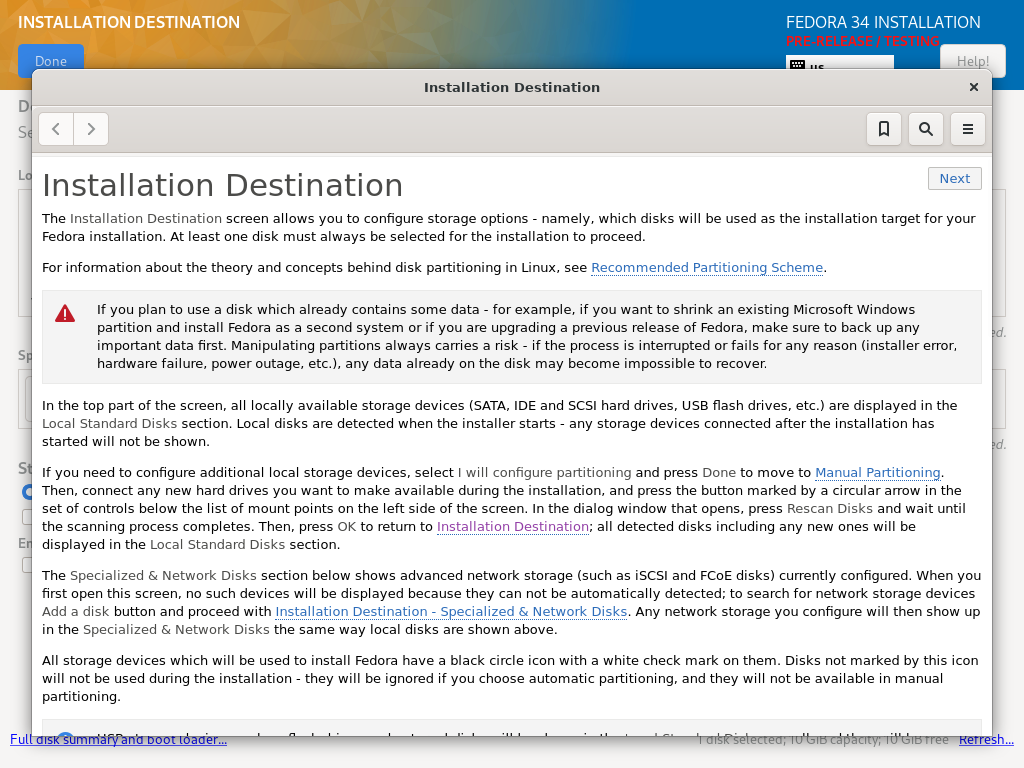Open the bookmarks button in help viewer
The width and height of the screenshot is (1024, 768).
pos(884,129)
